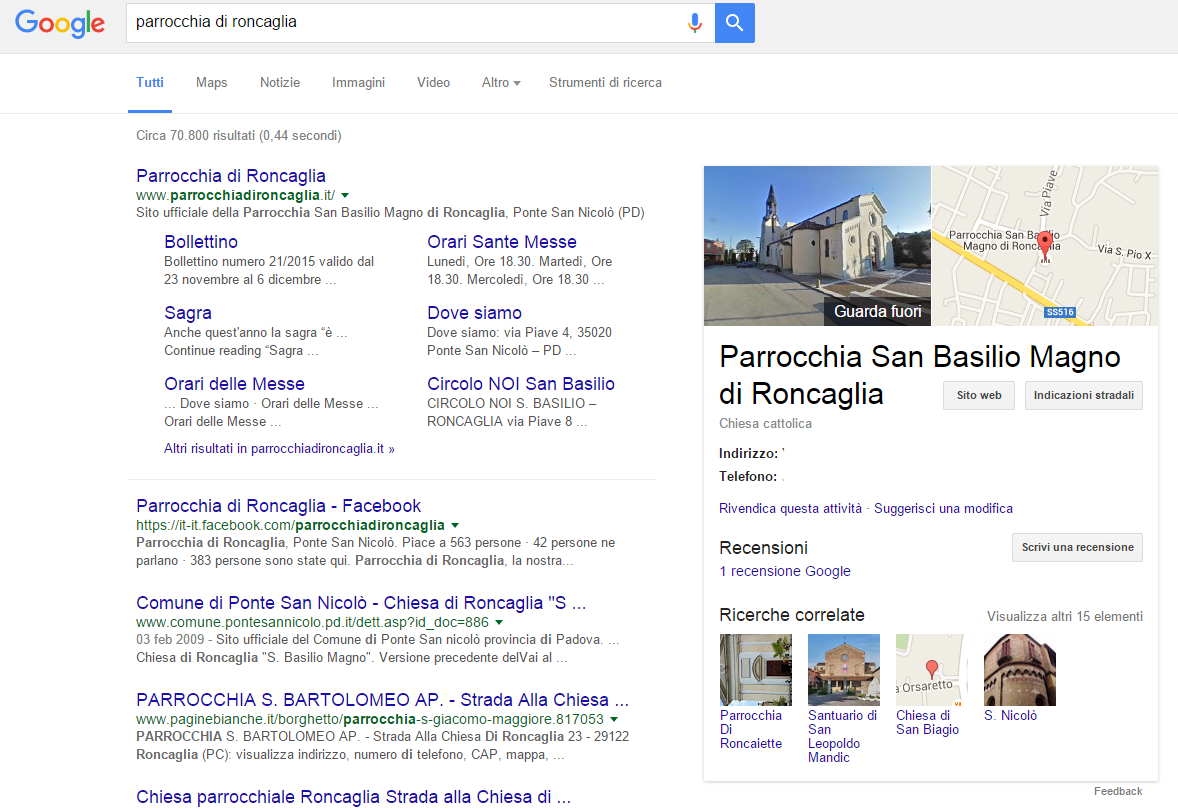Click the Chiesa di San Biagio map thumbnail
Viewport: 1178px width, 810px height.
(x=932, y=670)
